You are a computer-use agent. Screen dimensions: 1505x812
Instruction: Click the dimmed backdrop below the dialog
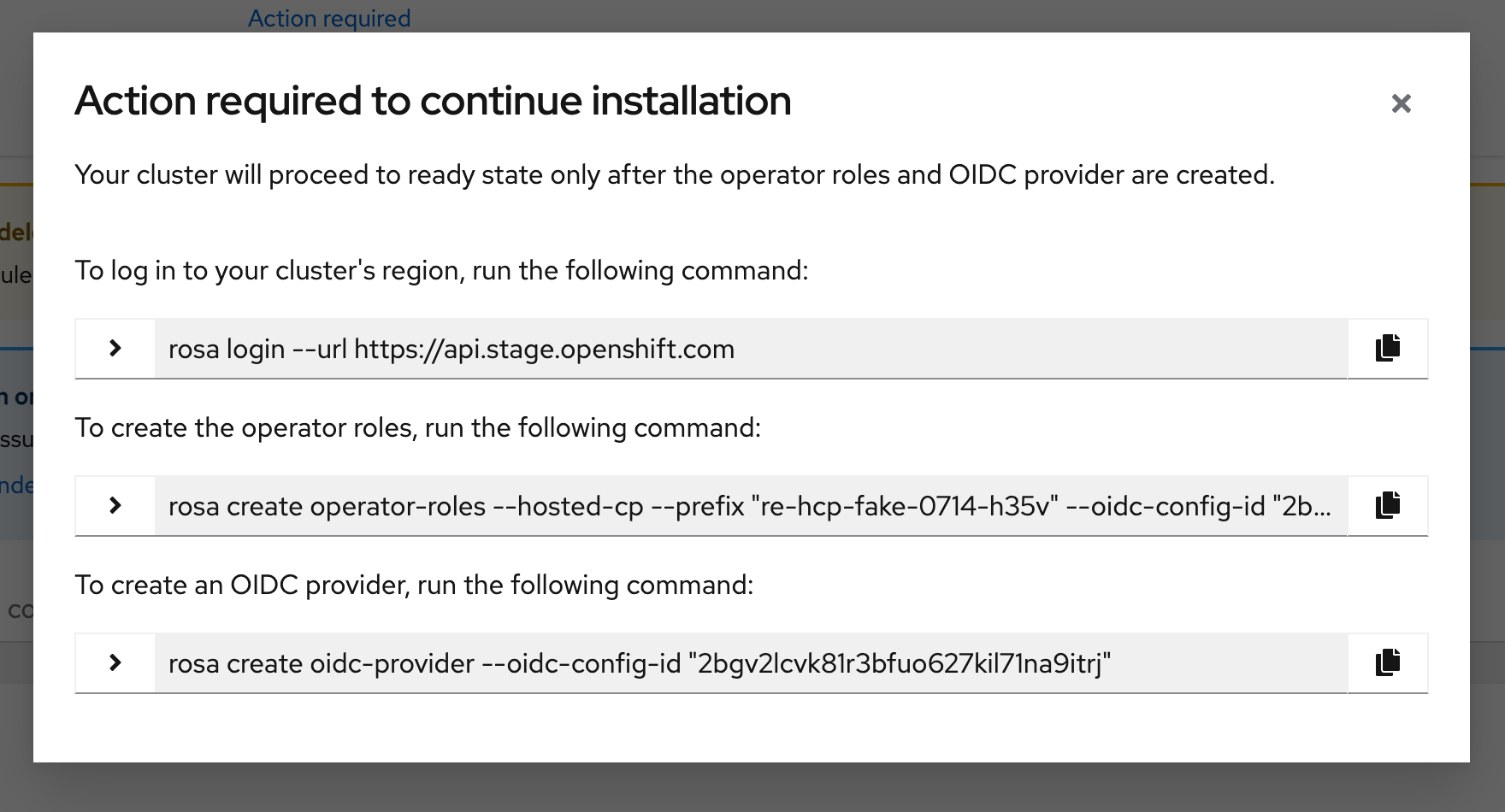coord(752,788)
